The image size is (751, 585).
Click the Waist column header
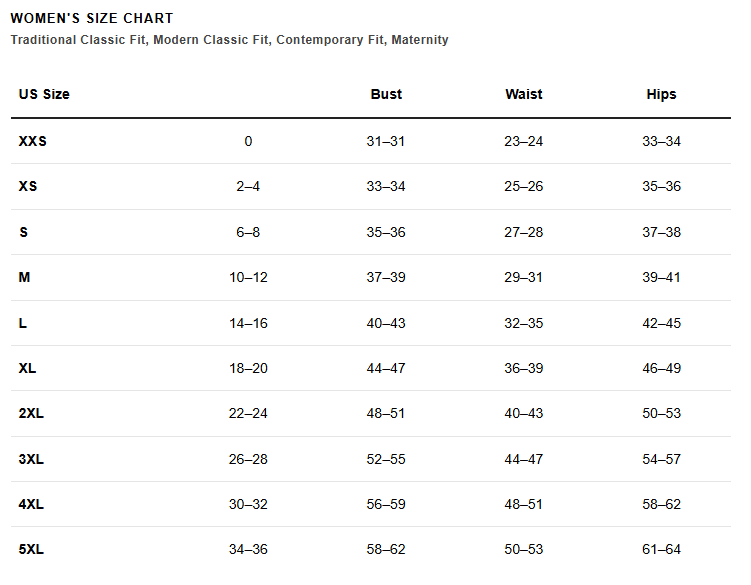click(x=523, y=94)
